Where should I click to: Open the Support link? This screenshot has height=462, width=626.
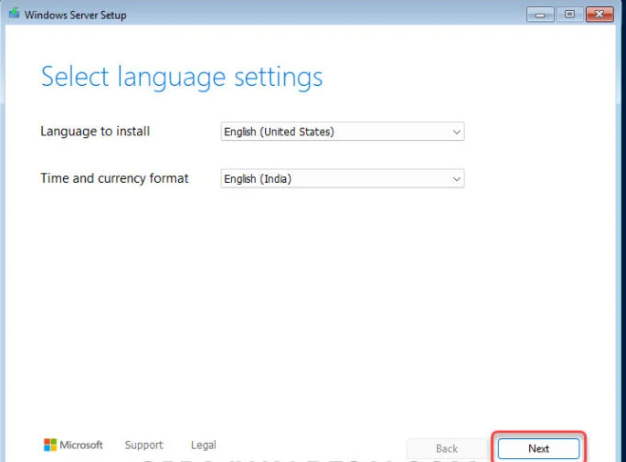[x=144, y=445]
